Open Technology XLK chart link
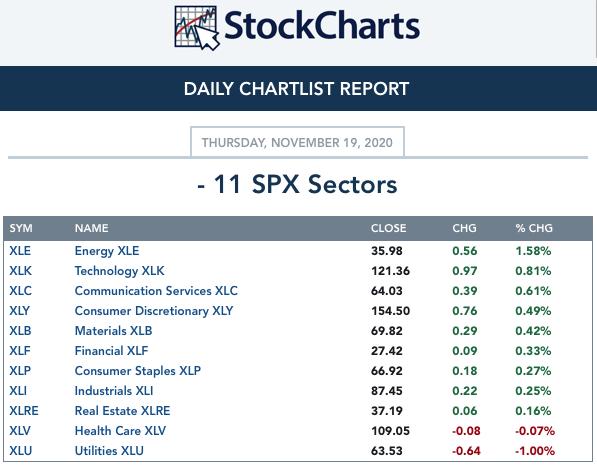This screenshot has width=597, height=466. [x=120, y=271]
